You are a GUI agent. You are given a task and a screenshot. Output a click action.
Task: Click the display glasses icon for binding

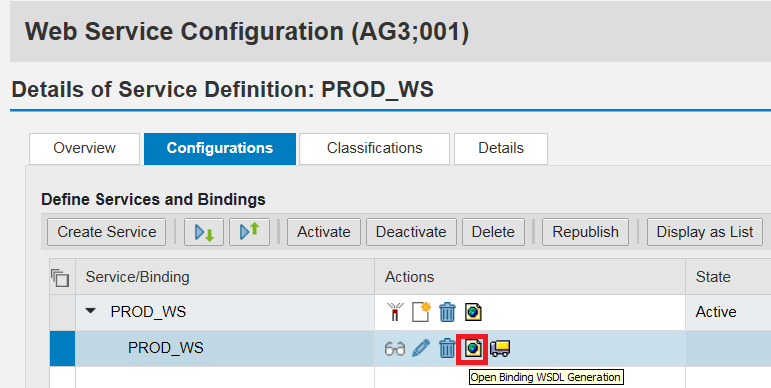[x=395, y=349]
